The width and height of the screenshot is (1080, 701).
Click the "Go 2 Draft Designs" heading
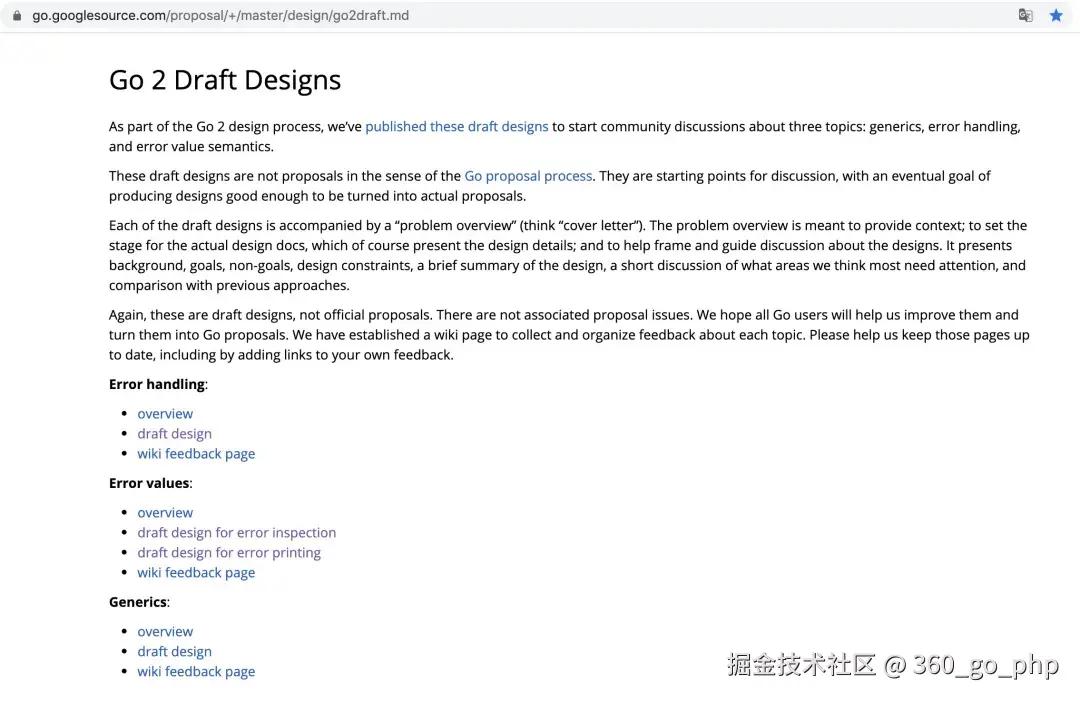[225, 81]
